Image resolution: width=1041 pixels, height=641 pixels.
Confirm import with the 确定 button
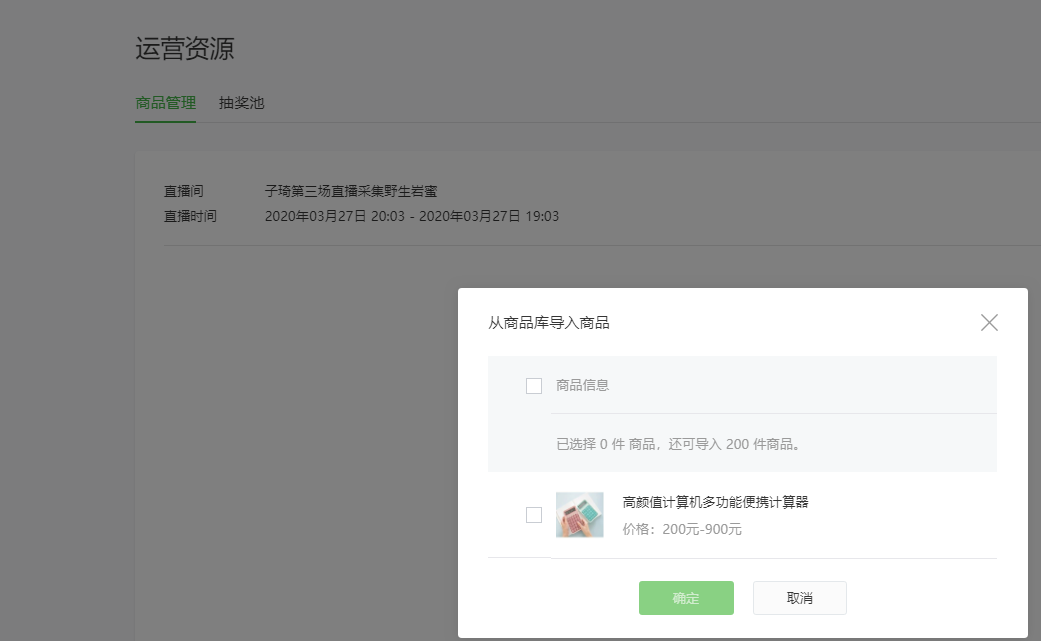click(x=686, y=598)
